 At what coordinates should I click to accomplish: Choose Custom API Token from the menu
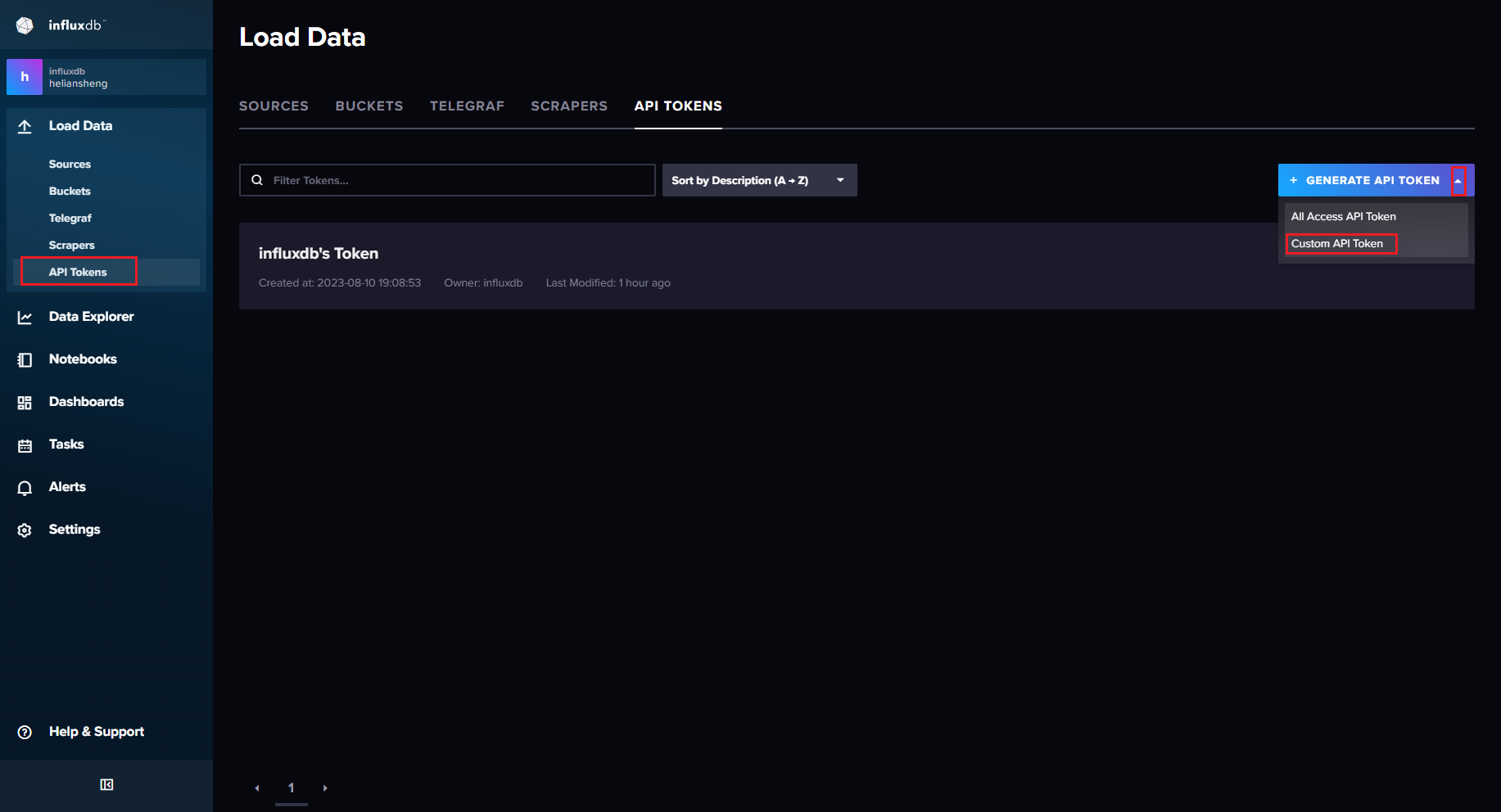1341,243
